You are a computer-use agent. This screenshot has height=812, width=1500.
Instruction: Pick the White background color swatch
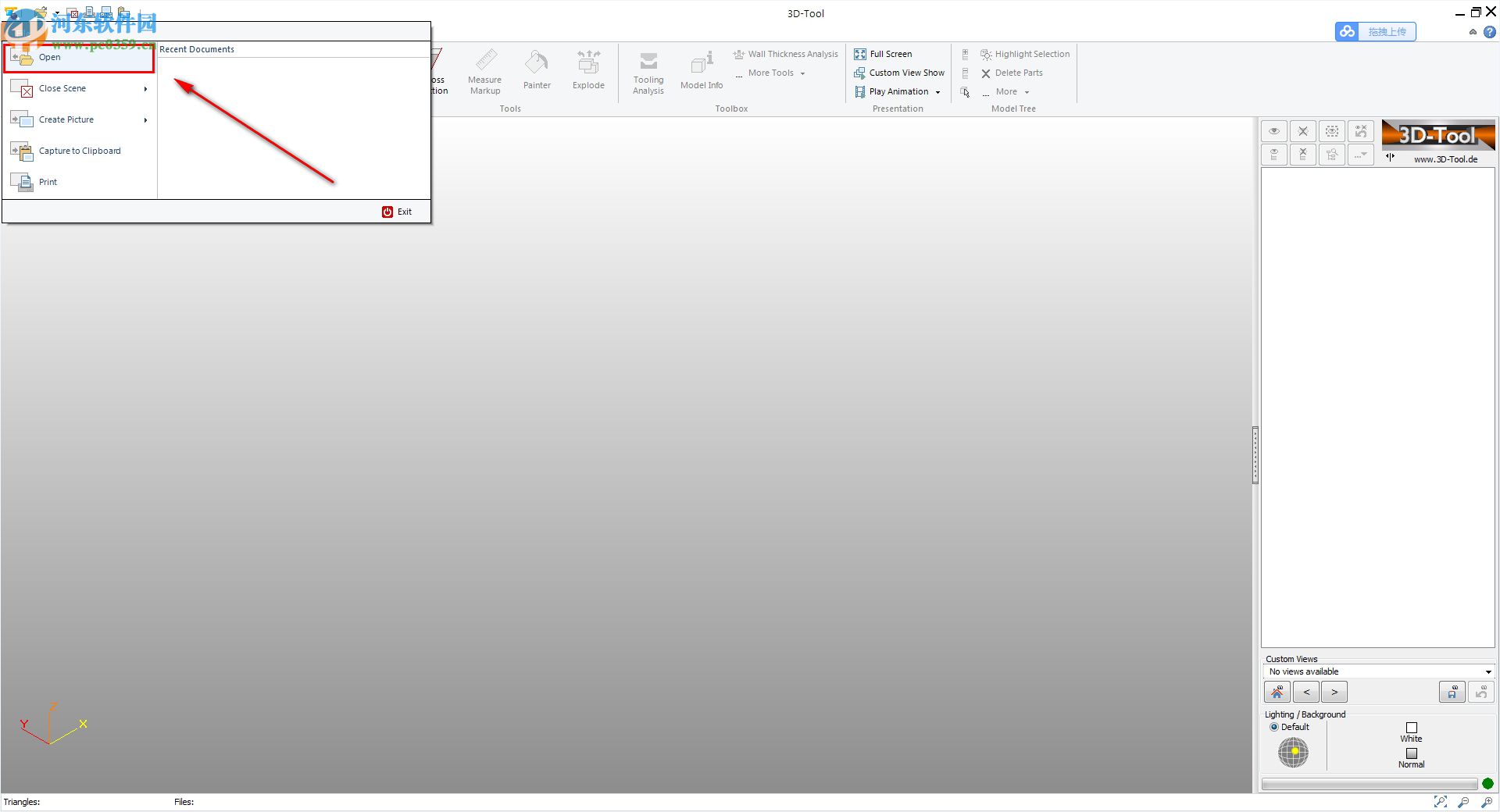[1411, 727]
